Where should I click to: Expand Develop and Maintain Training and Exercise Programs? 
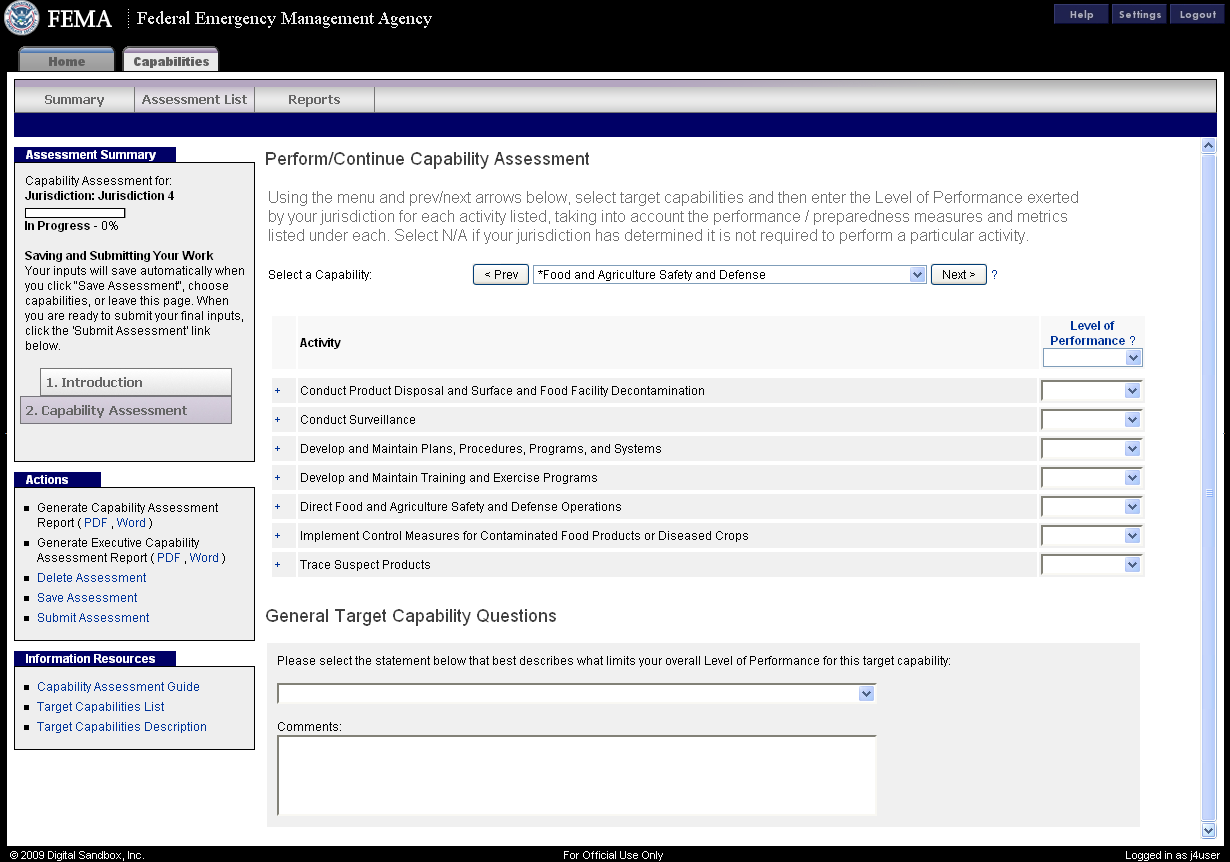[x=278, y=478]
